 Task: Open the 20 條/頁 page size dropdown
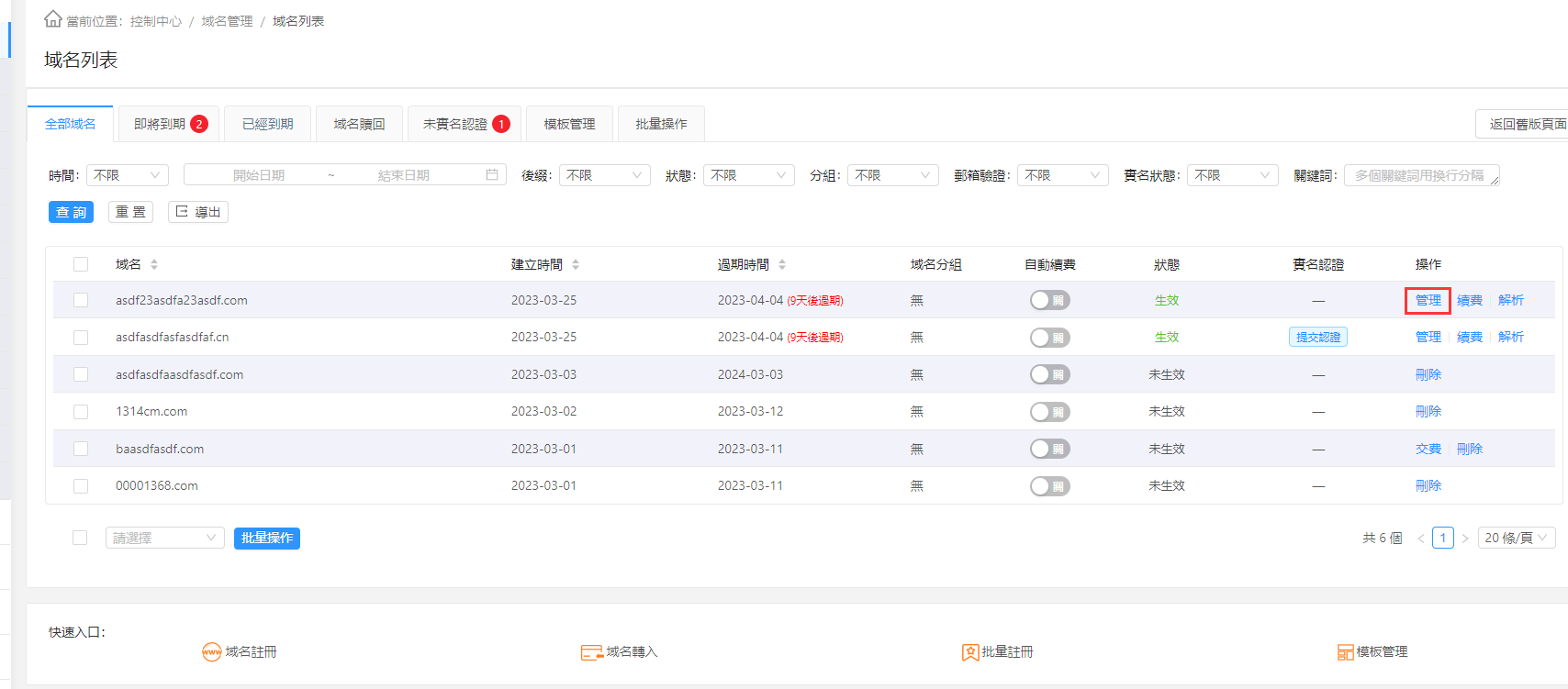(x=1517, y=539)
